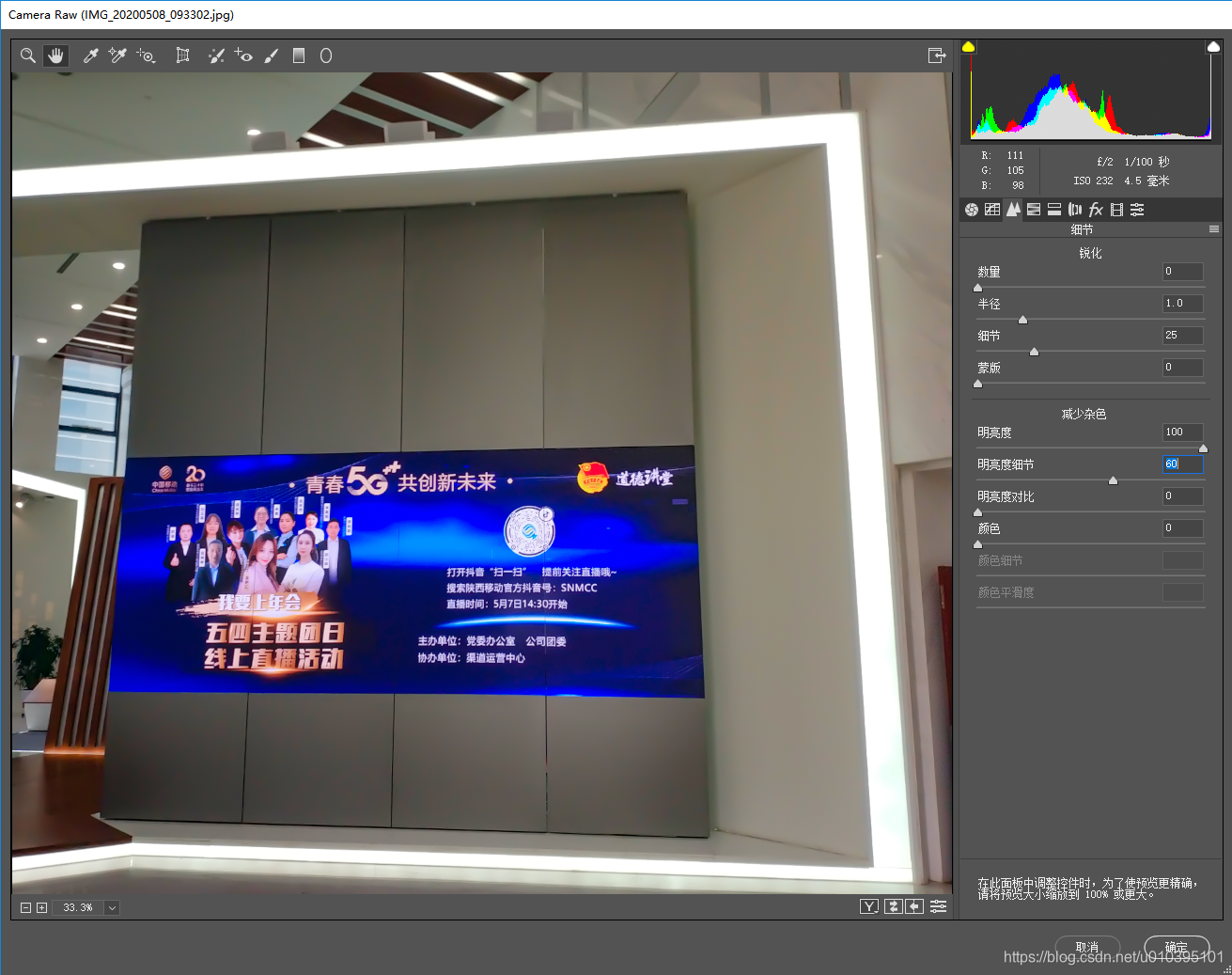Click the 颜色 value field

click(1182, 528)
